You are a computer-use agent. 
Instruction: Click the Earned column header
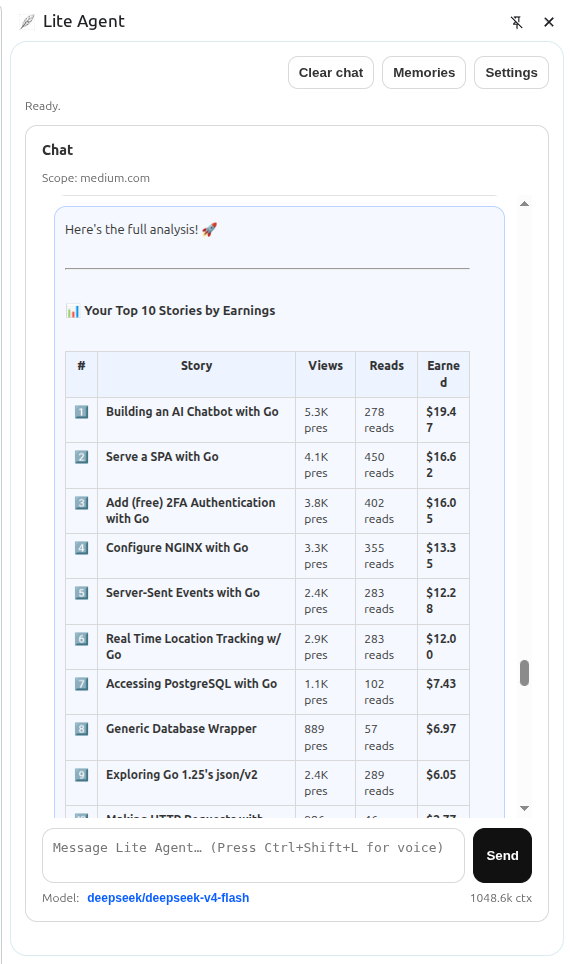pyautogui.click(x=443, y=374)
